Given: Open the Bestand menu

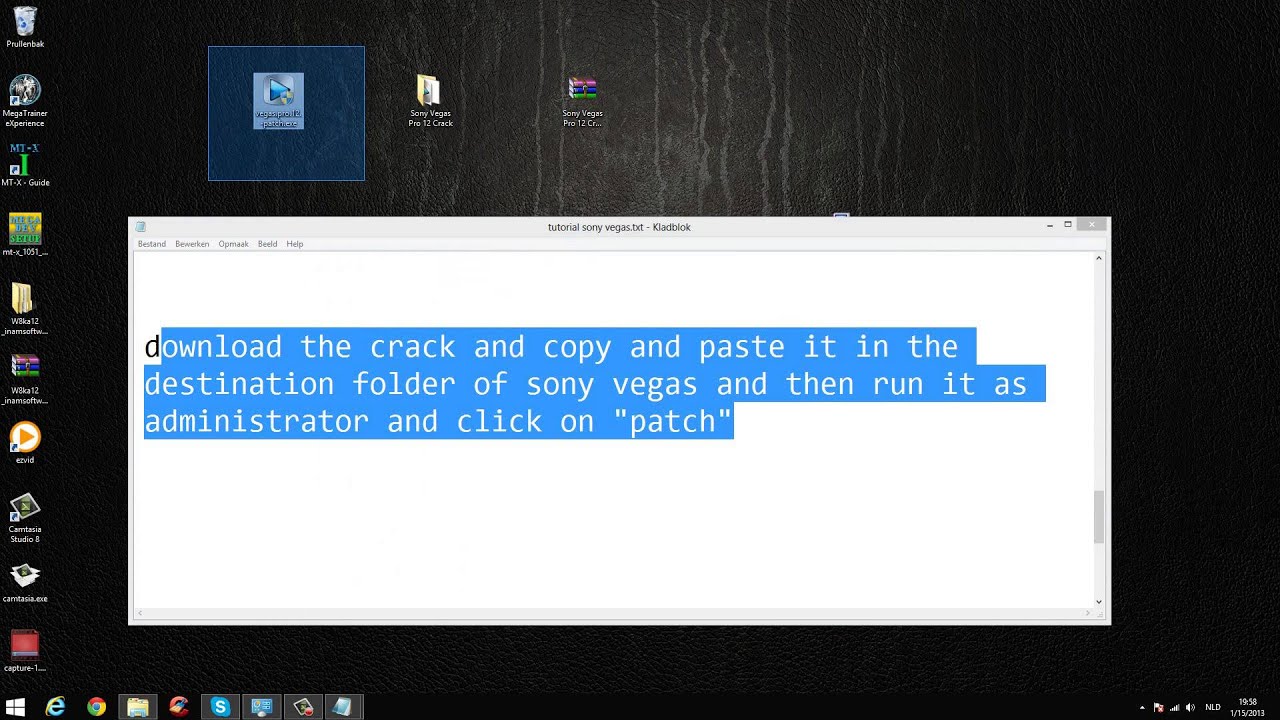Looking at the screenshot, I should tap(152, 244).
